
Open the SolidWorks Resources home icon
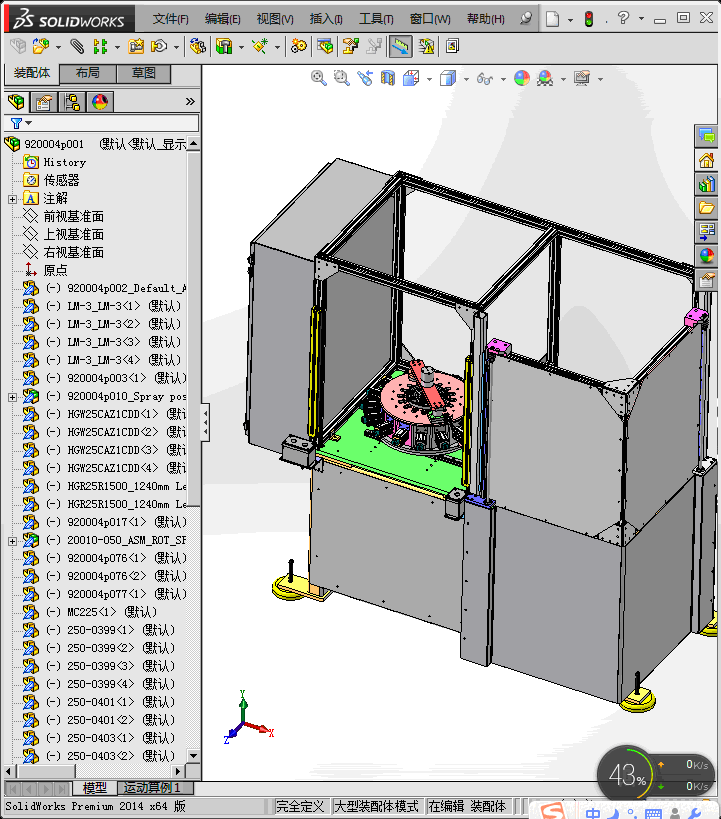coord(706,160)
